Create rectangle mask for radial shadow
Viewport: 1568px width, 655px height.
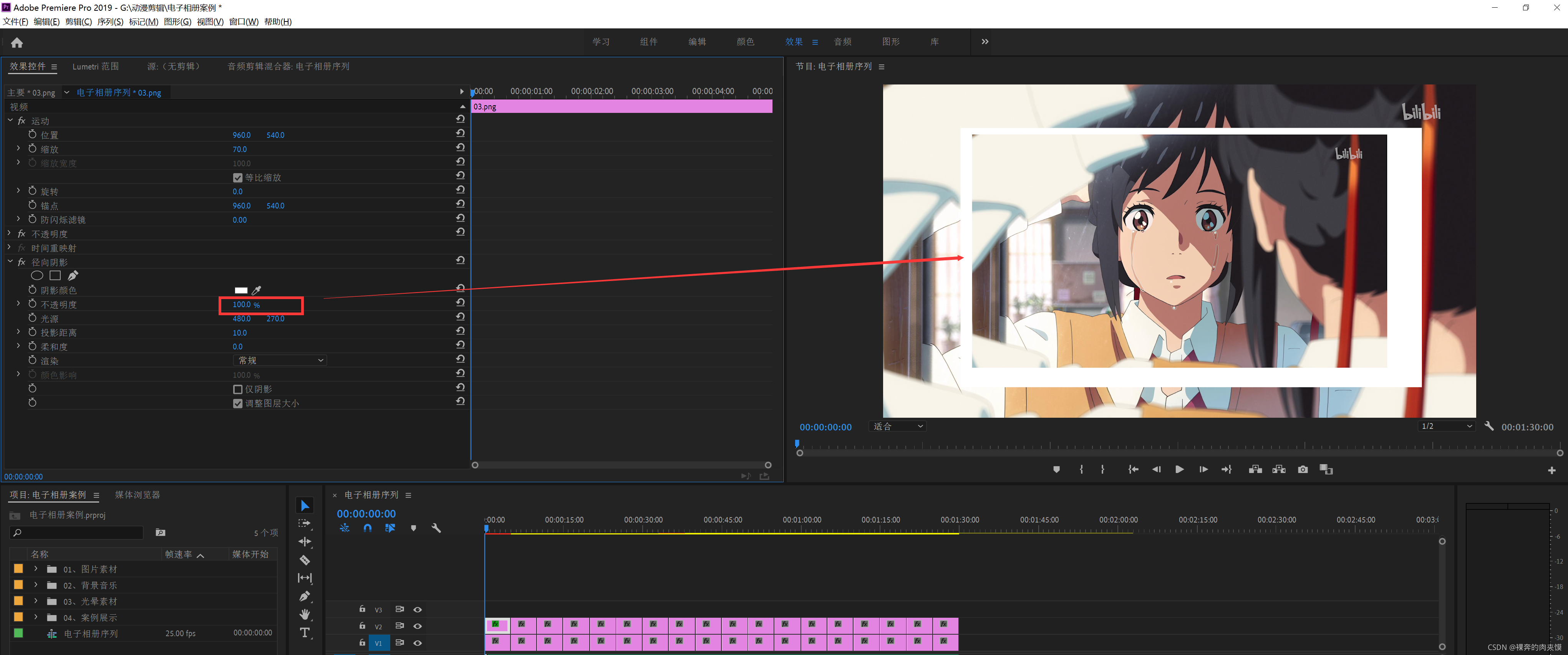pos(55,276)
